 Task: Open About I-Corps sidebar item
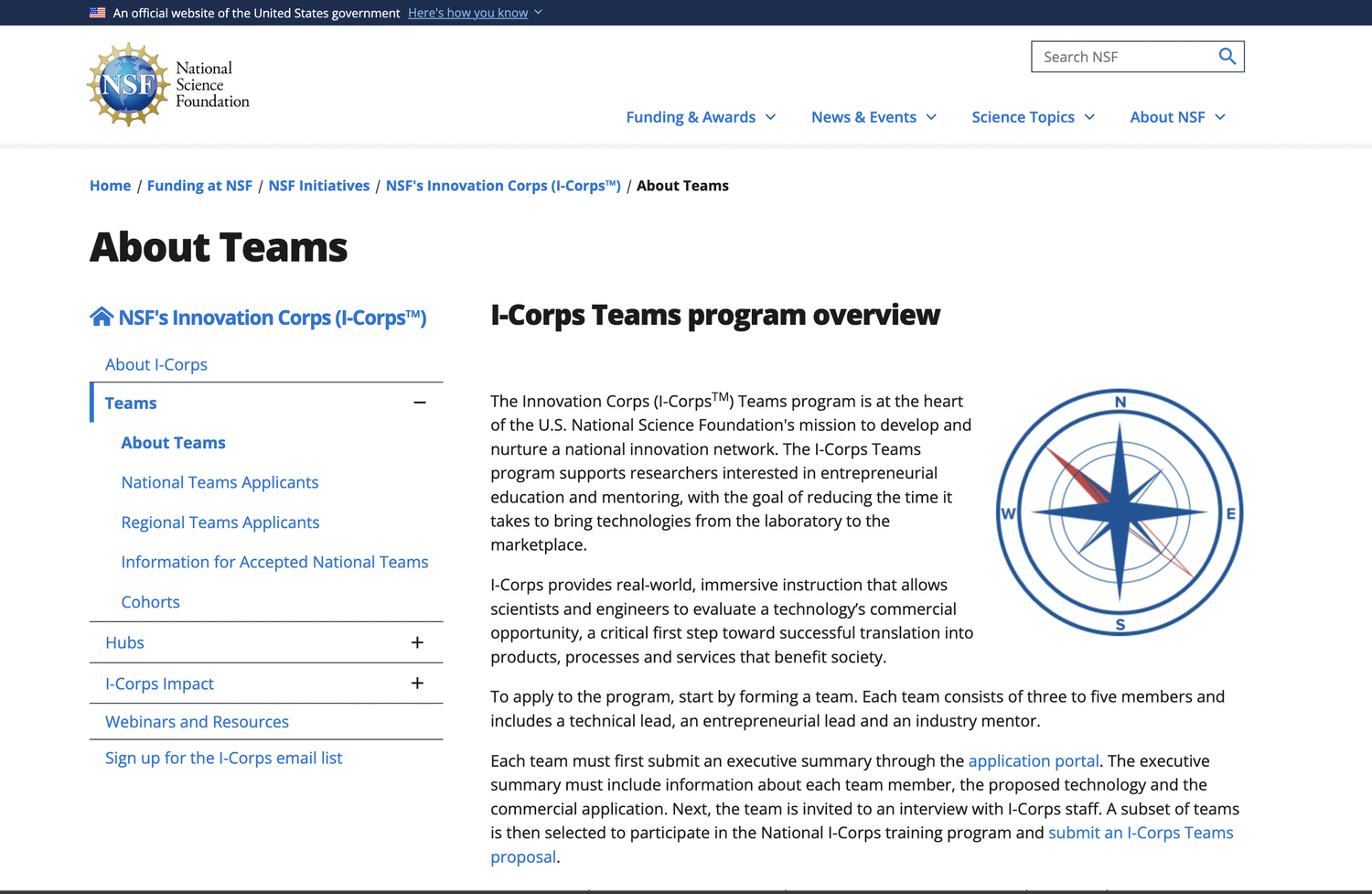[x=156, y=364]
